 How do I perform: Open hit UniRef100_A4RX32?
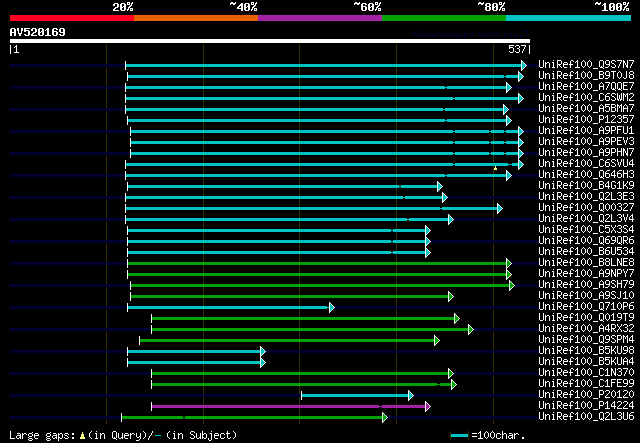click(586, 329)
